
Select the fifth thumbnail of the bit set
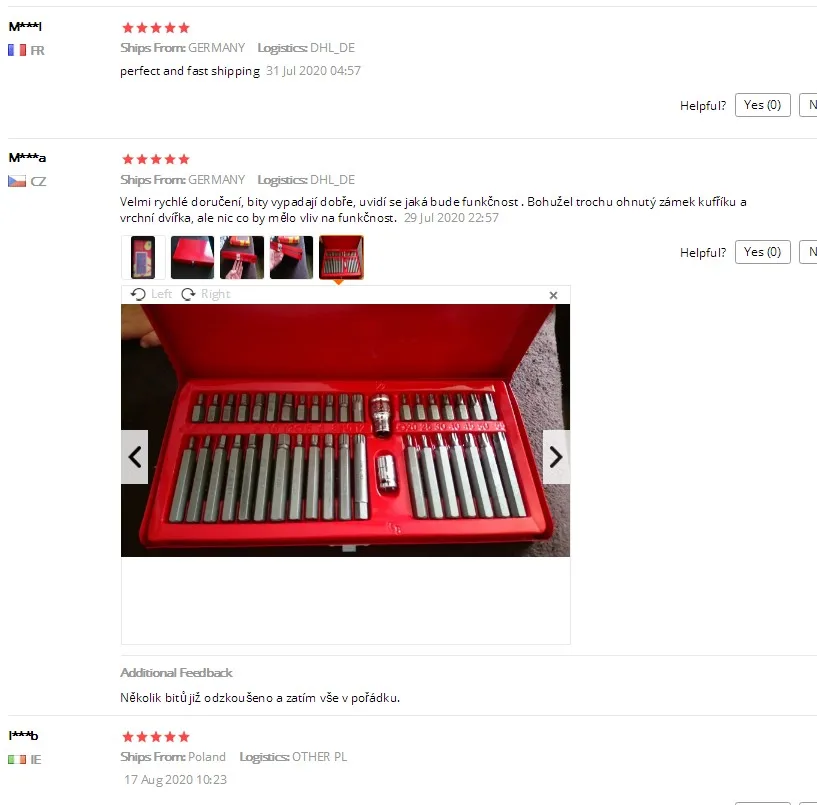point(341,257)
